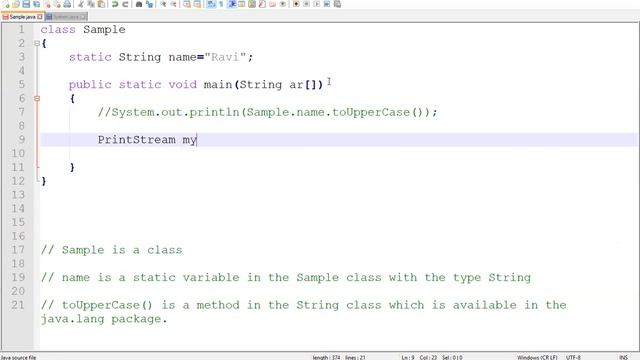Click "Java source file" in status bar

click(x=18, y=358)
